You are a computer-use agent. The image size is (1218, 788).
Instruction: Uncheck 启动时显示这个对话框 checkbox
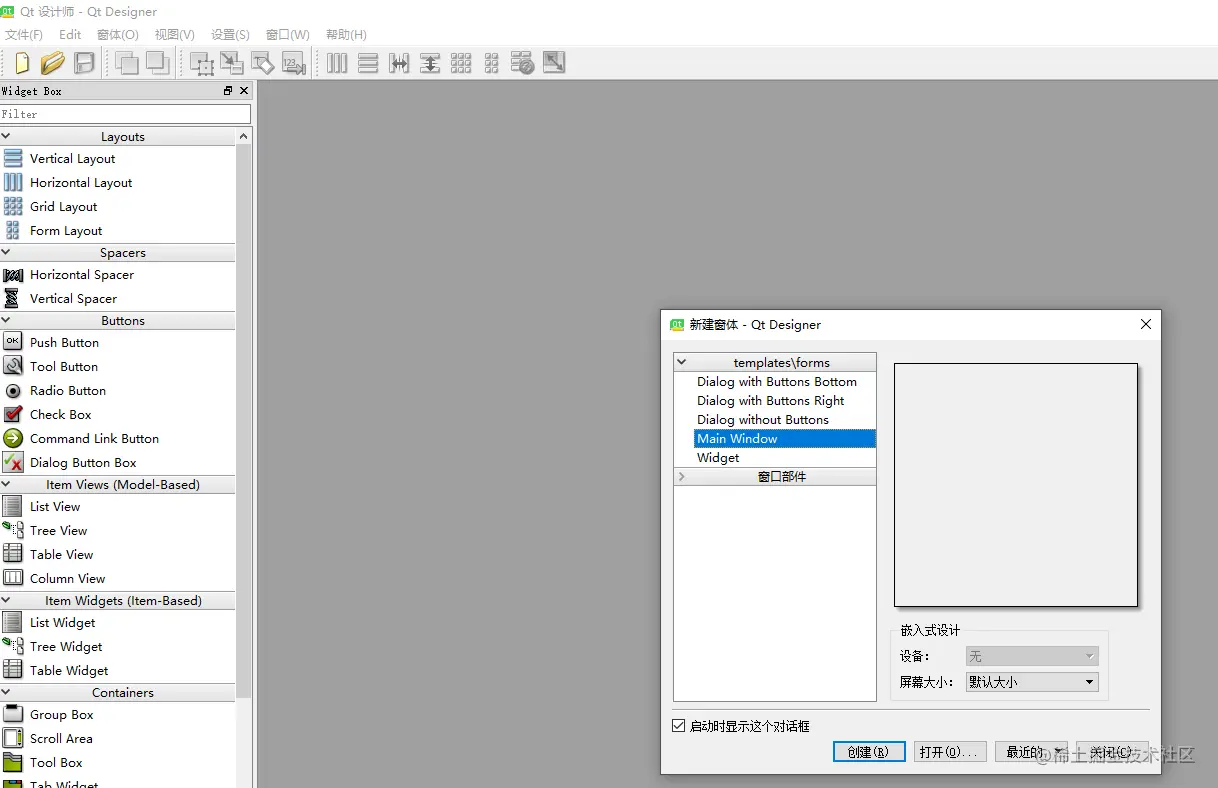(678, 725)
